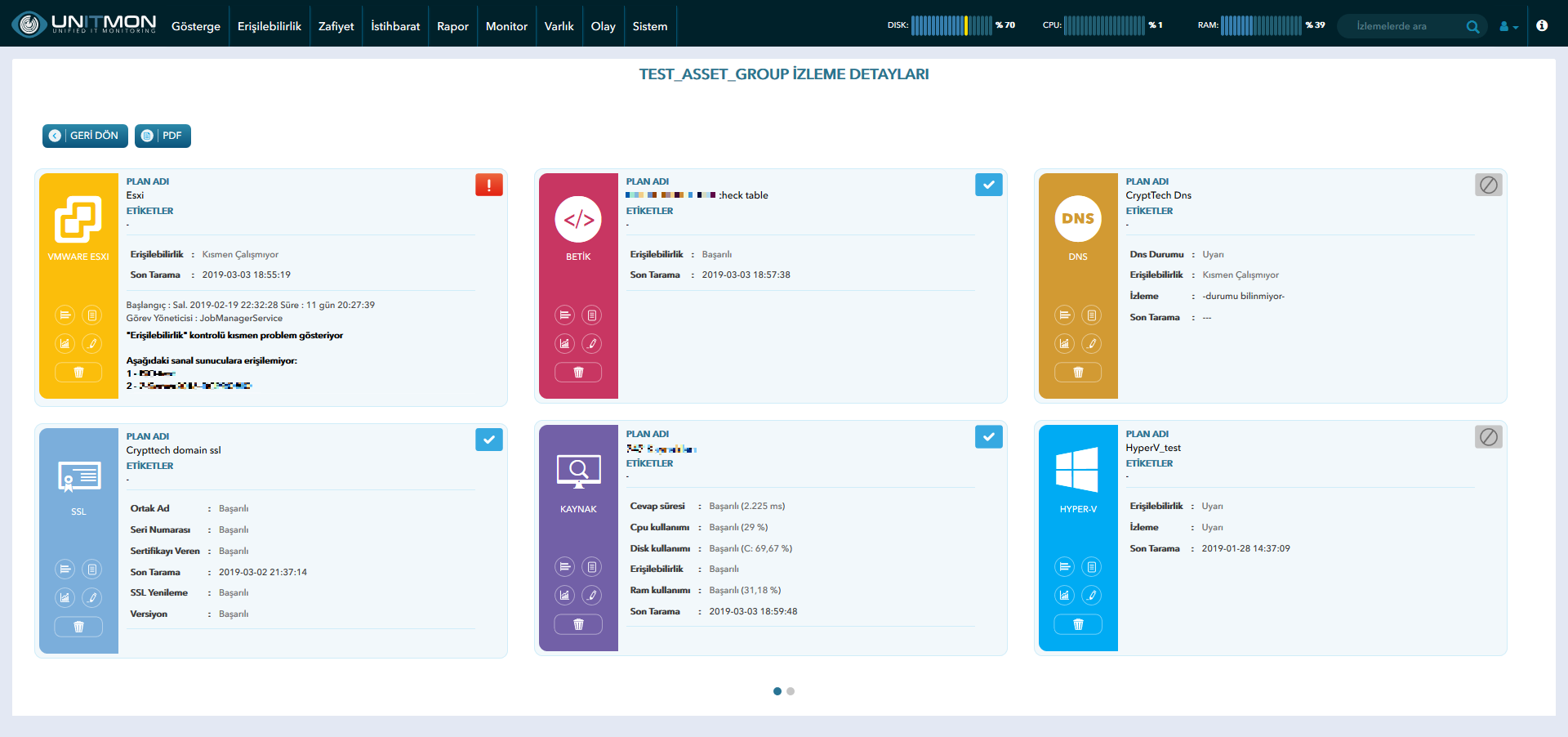
Task: Go to second page using pagination dot
Action: pyautogui.click(x=791, y=692)
